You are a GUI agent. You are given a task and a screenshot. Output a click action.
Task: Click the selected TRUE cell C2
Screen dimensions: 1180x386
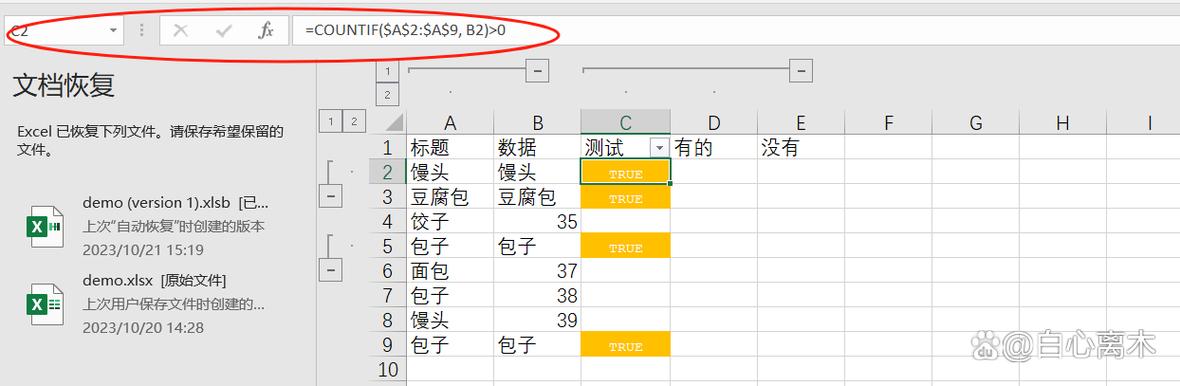625,172
